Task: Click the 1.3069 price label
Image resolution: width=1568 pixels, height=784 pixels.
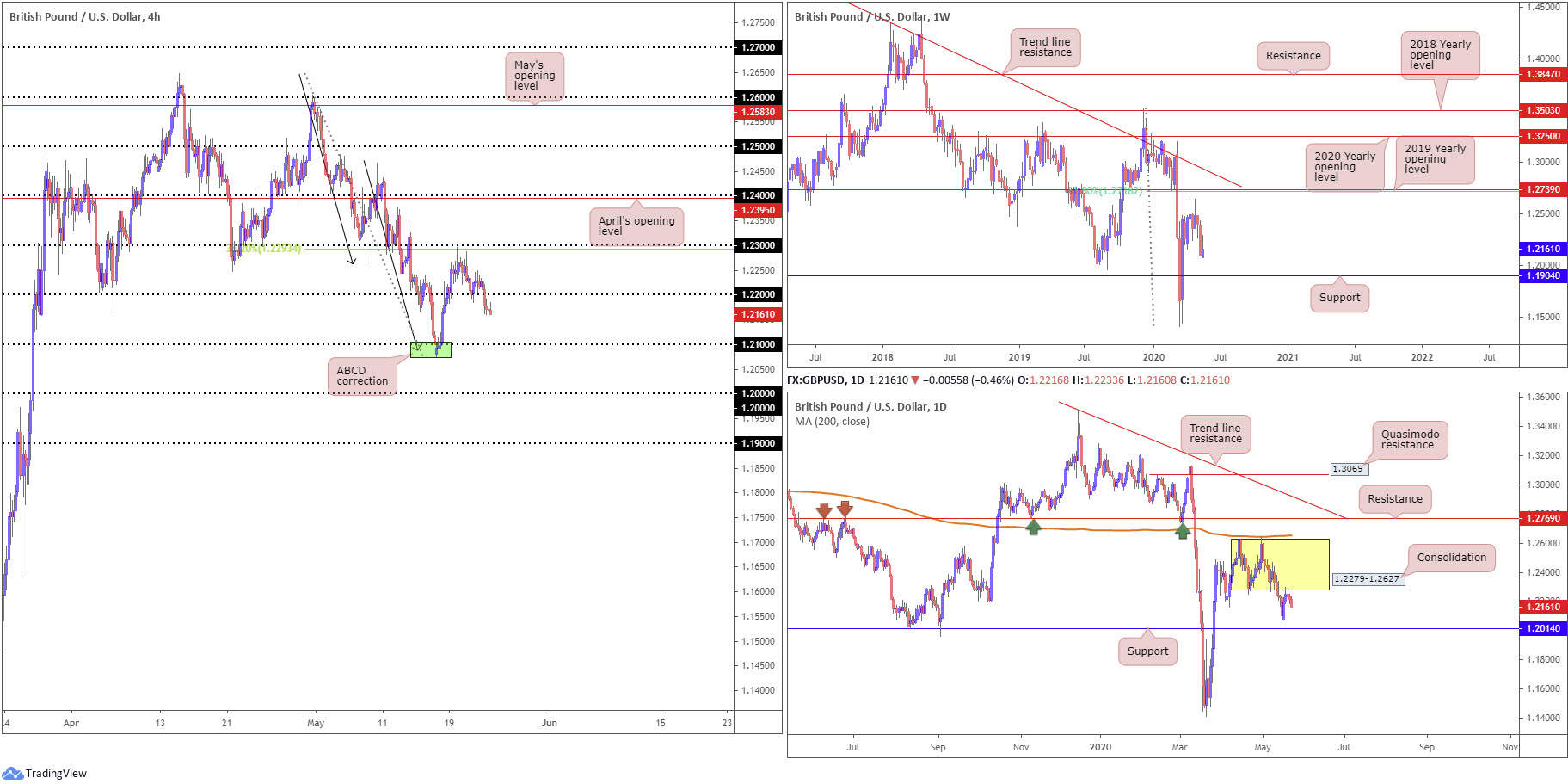Action: click(x=1347, y=469)
